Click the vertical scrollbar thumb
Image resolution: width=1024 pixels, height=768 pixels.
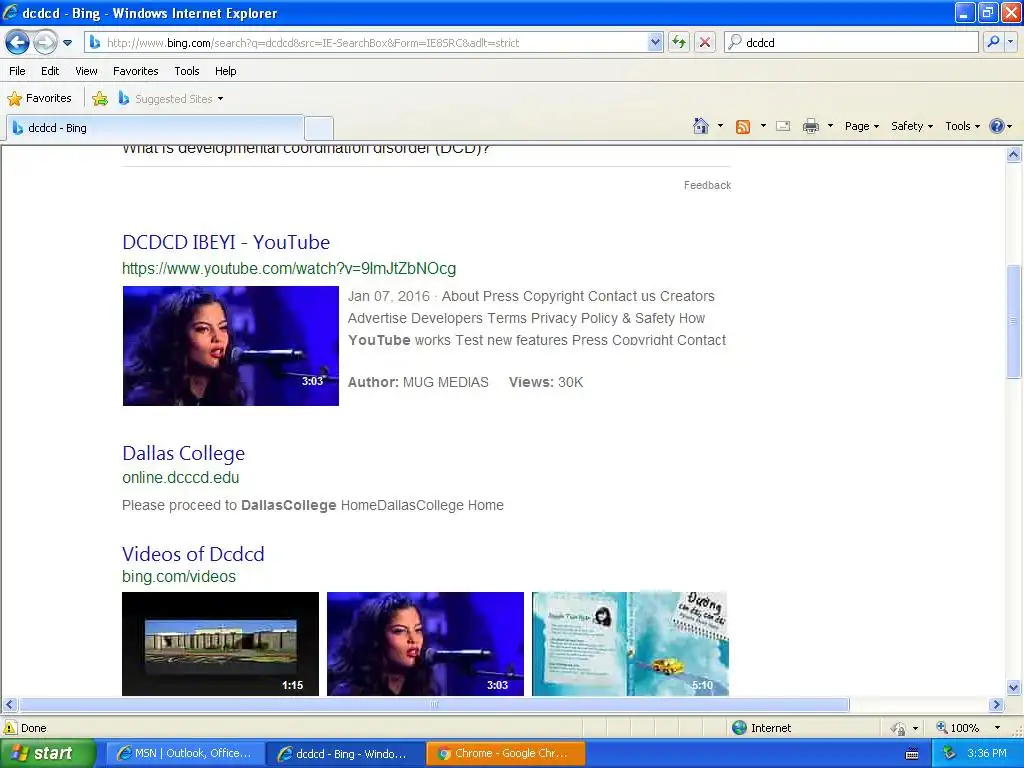pos(1014,321)
